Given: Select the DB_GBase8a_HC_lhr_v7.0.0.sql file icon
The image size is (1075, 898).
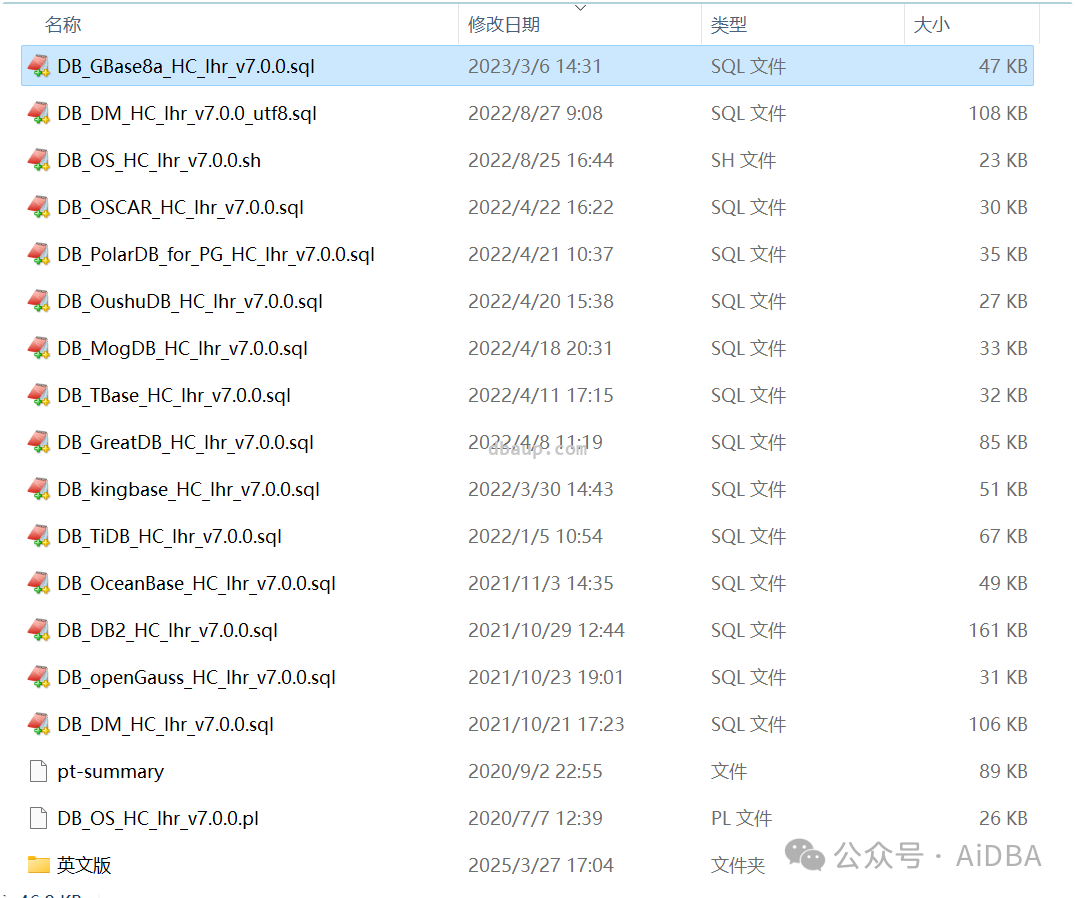Looking at the screenshot, I should pyautogui.click(x=38, y=66).
